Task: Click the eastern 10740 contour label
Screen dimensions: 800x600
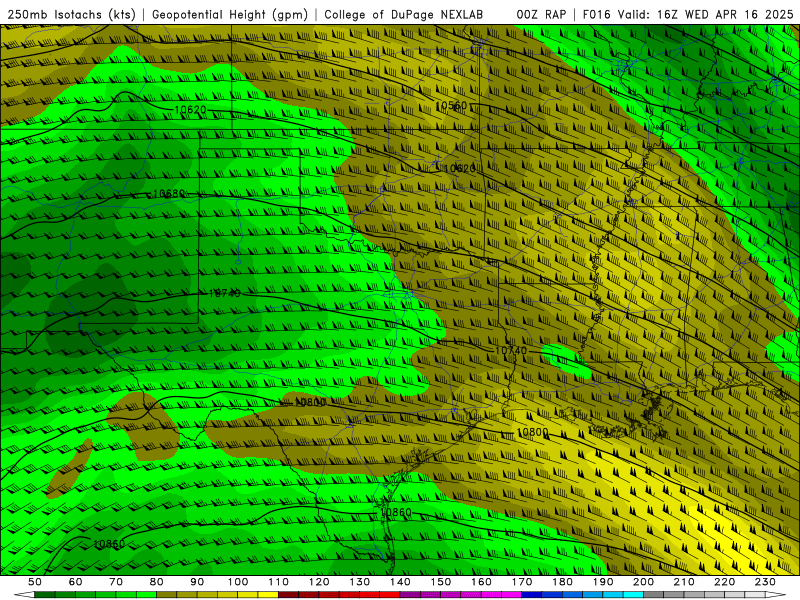Action: click(x=511, y=351)
